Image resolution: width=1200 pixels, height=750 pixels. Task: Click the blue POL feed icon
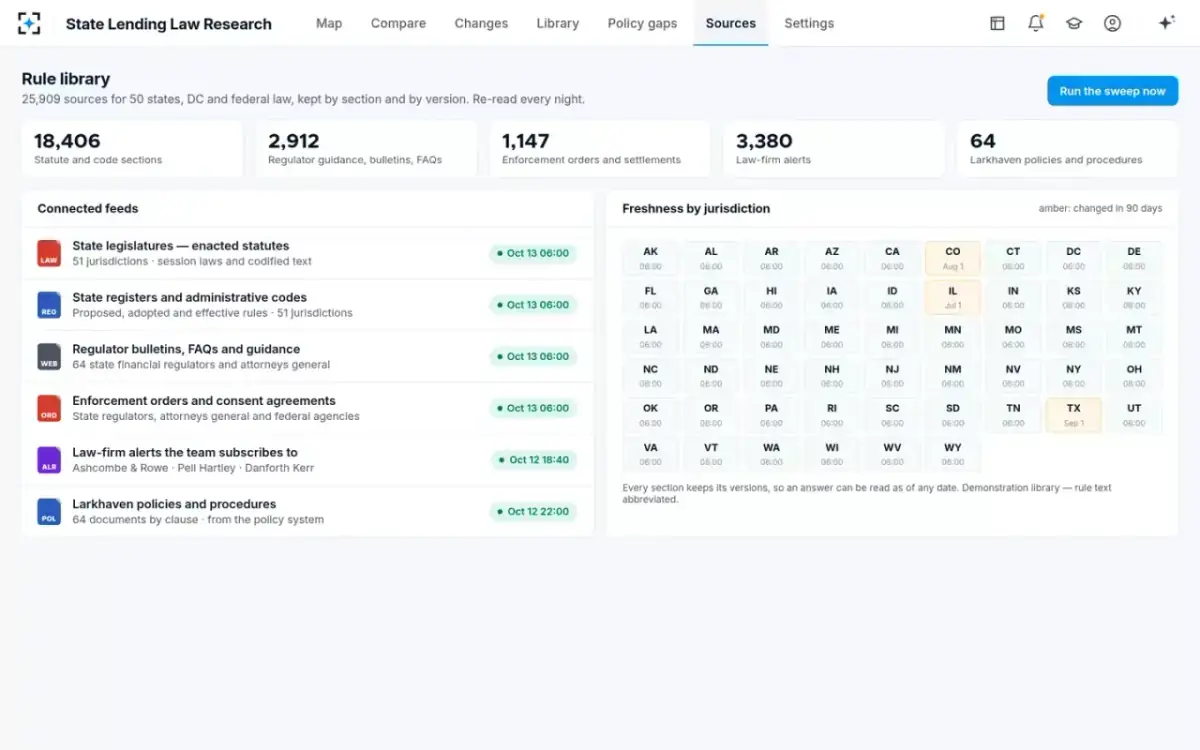point(49,512)
